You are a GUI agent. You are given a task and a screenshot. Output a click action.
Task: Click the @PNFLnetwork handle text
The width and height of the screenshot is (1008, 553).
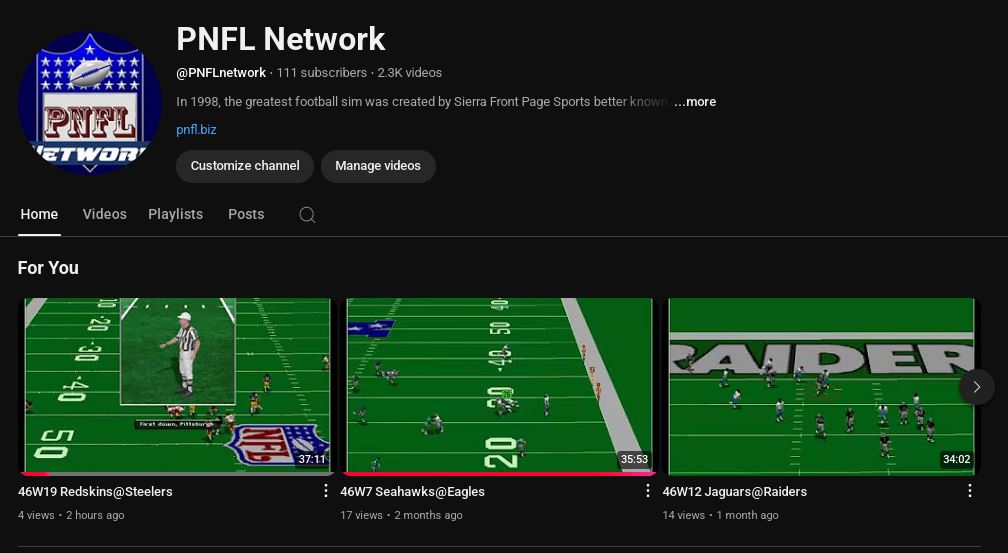tap(221, 73)
